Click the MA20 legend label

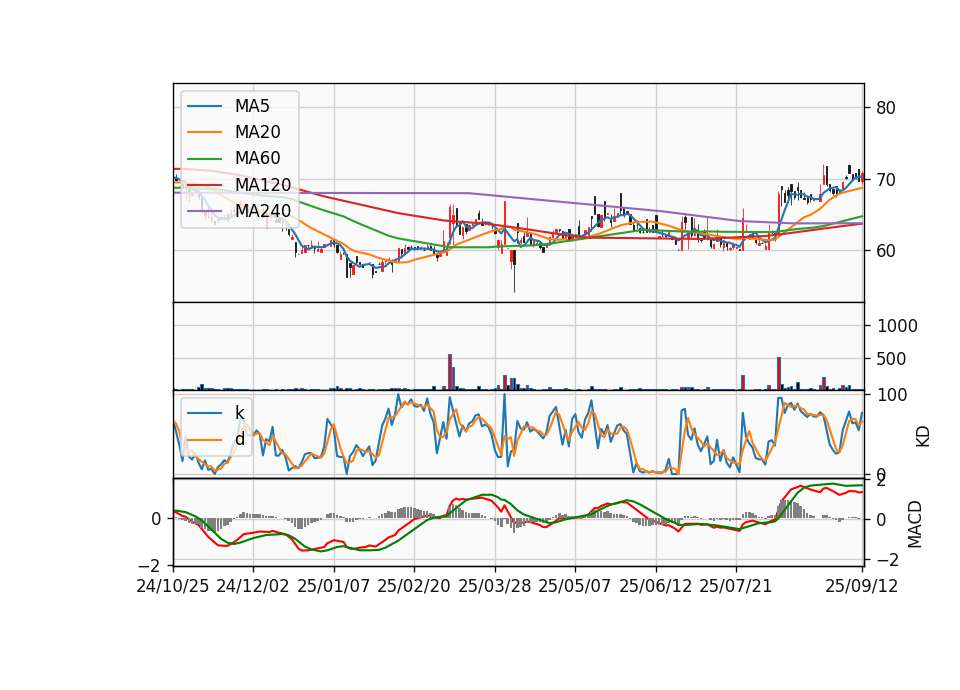pos(257,132)
